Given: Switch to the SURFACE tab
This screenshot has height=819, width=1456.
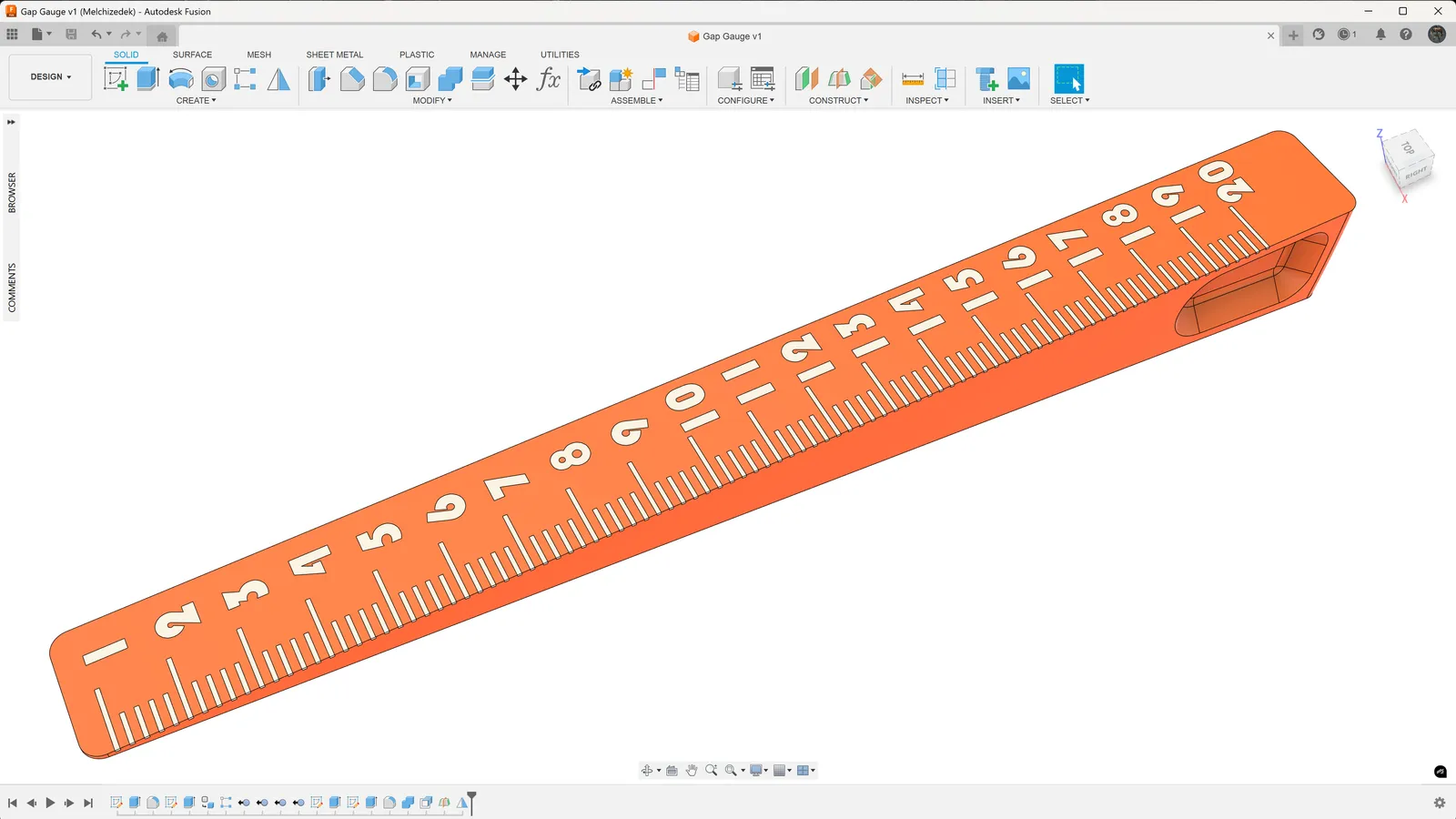Looking at the screenshot, I should pos(192,55).
